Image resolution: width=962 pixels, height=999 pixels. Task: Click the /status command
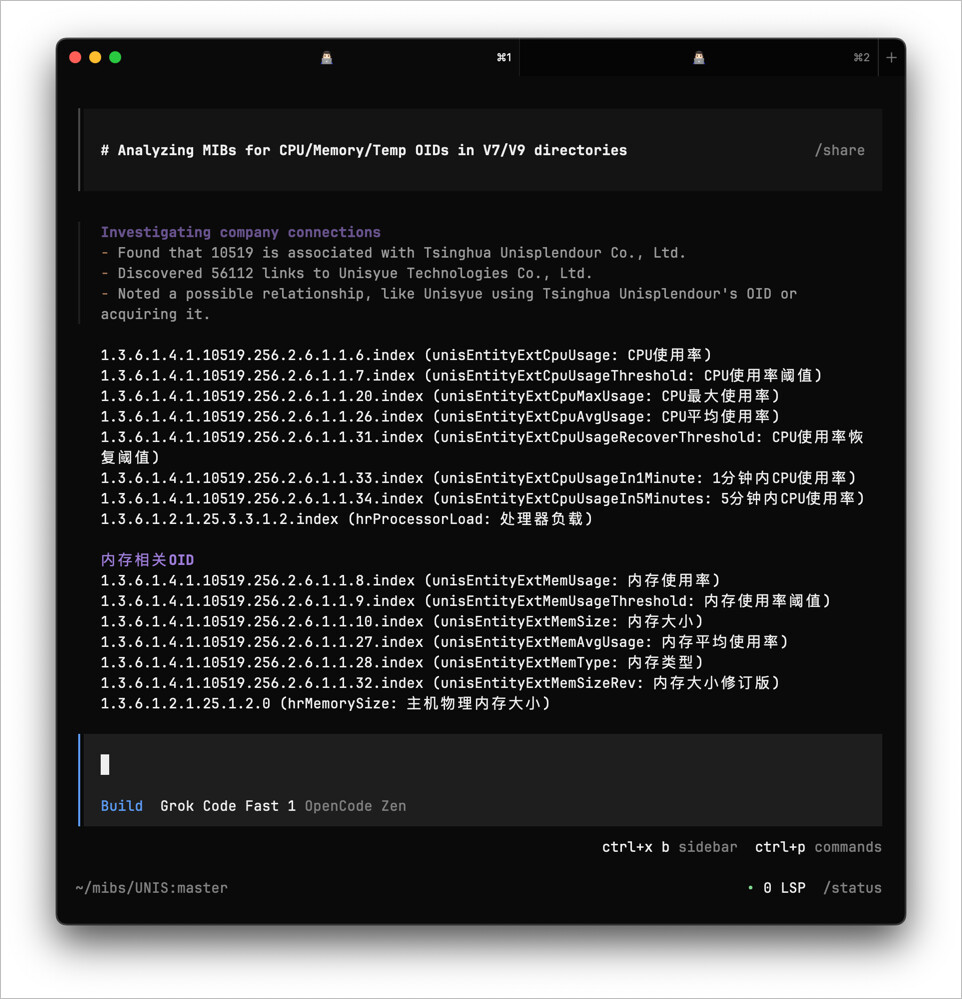(x=852, y=888)
